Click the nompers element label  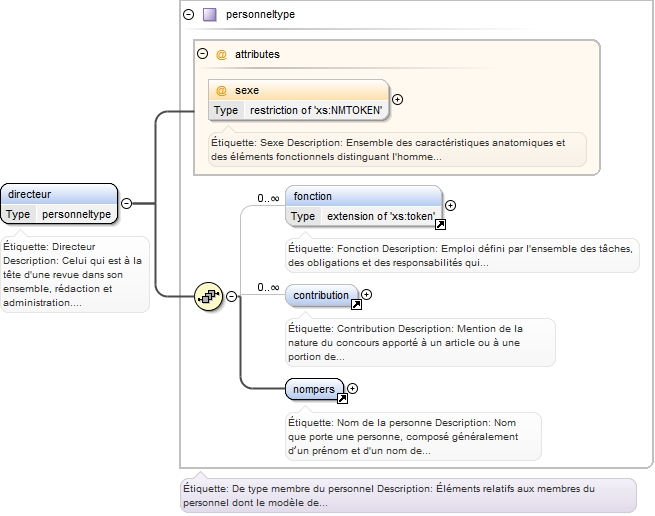pos(314,389)
